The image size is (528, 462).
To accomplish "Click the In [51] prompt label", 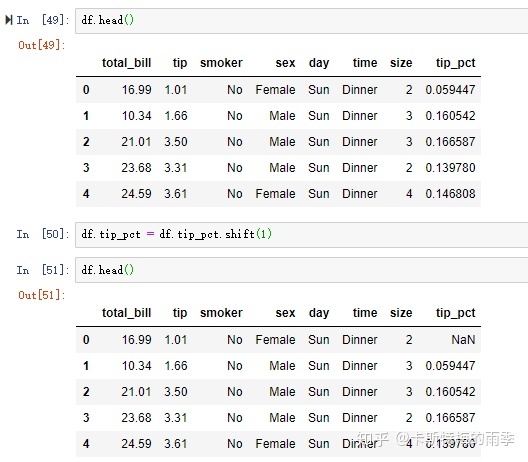I will [42, 270].
